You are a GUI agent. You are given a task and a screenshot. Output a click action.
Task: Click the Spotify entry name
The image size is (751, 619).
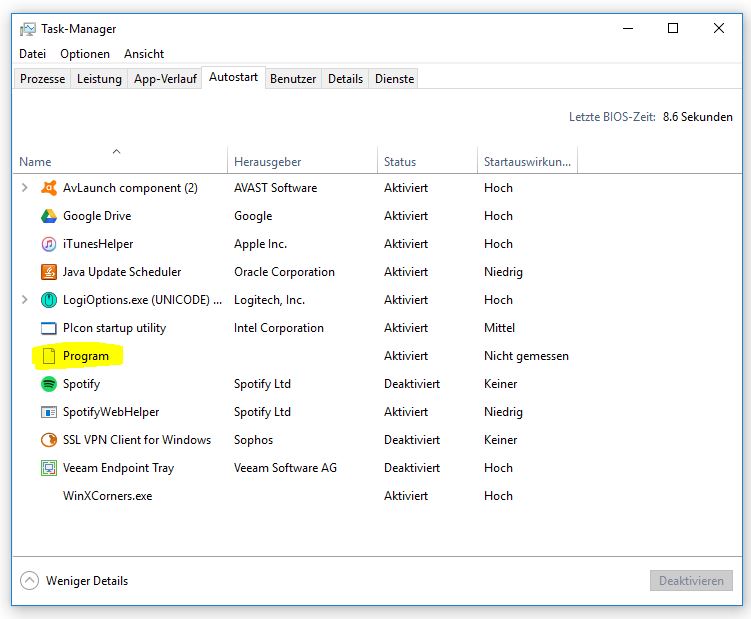(81, 384)
